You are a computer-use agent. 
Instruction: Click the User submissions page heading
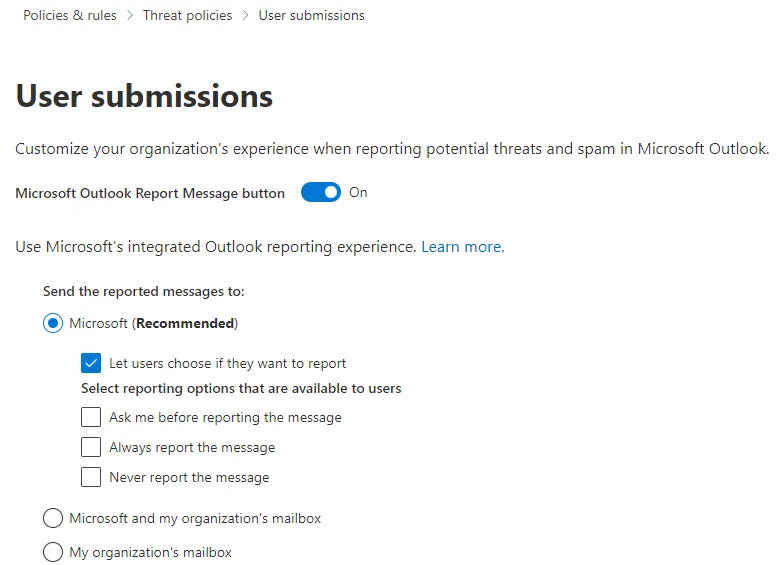tap(144, 96)
